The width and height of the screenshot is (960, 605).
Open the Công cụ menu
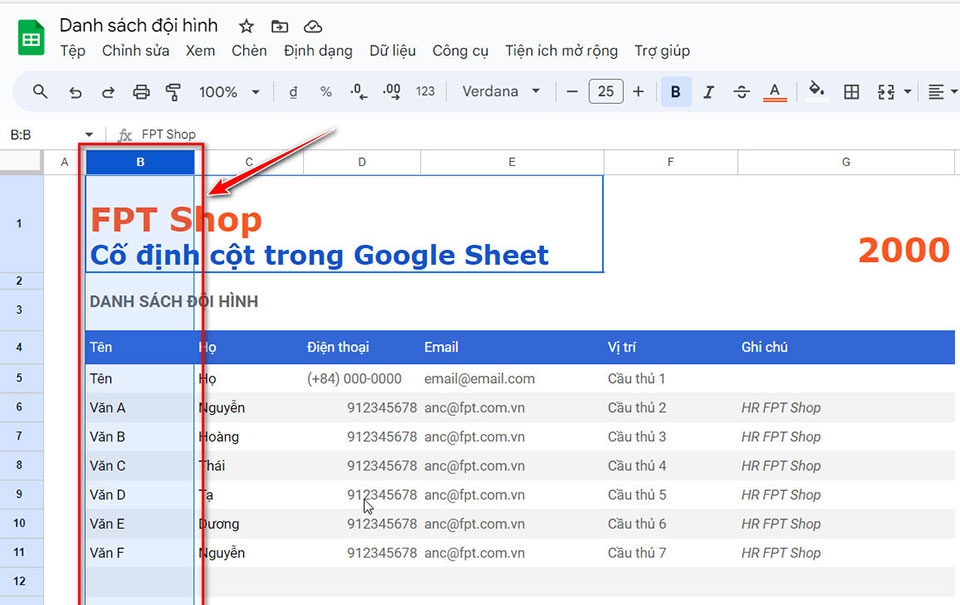[460, 51]
